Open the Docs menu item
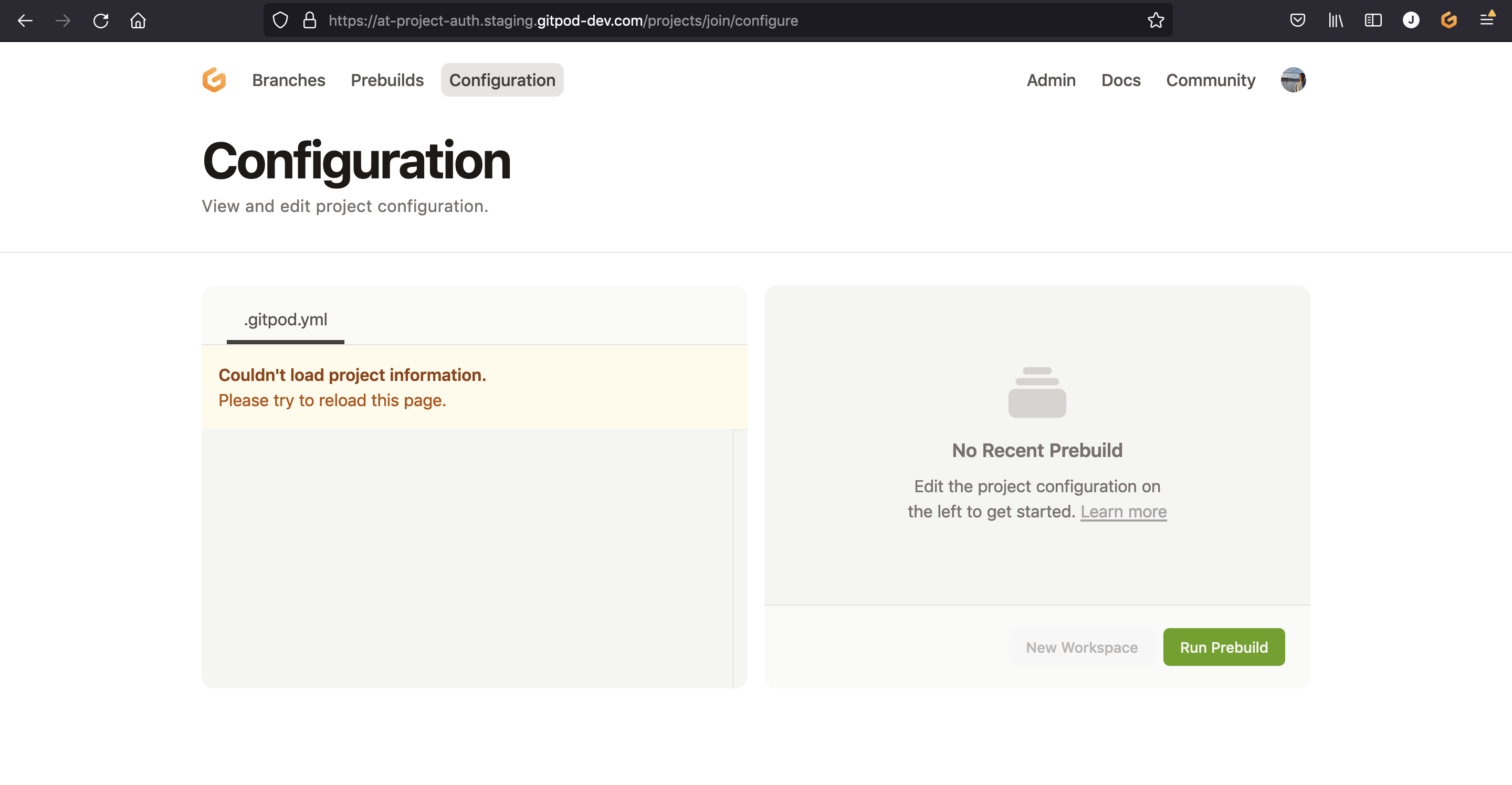This screenshot has height=785, width=1512. click(1120, 80)
